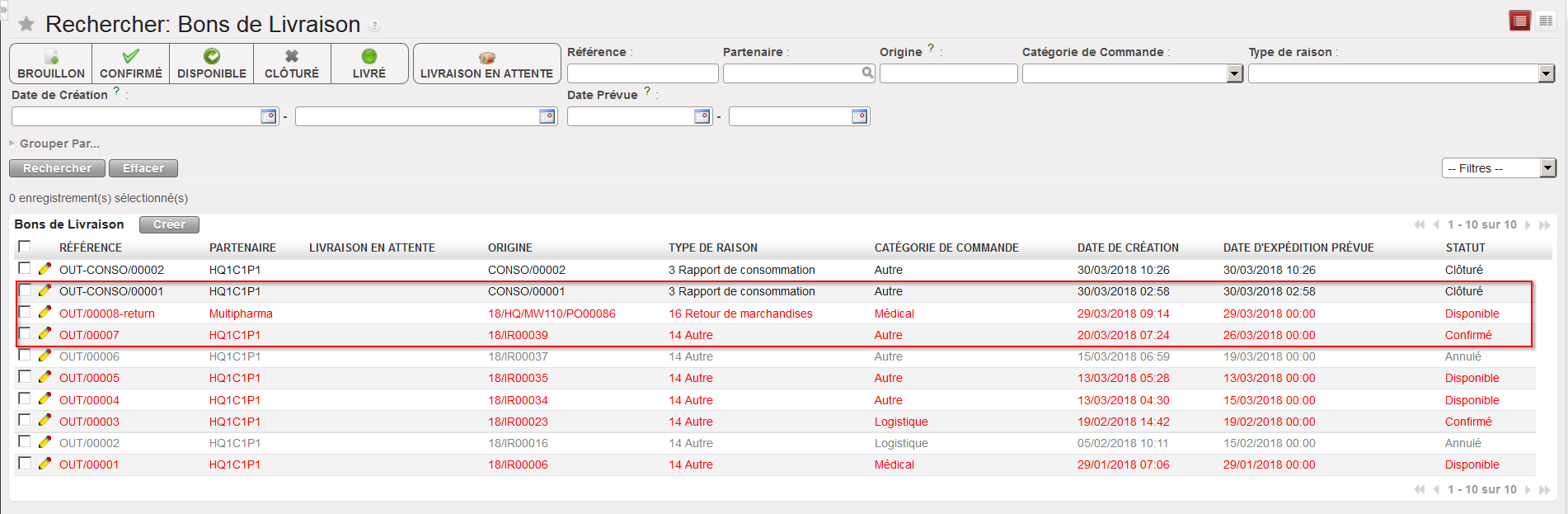This screenshot has height=514, width=1568.
Task: Go to next page arrow at top
Action: [x=1528, y=225]
